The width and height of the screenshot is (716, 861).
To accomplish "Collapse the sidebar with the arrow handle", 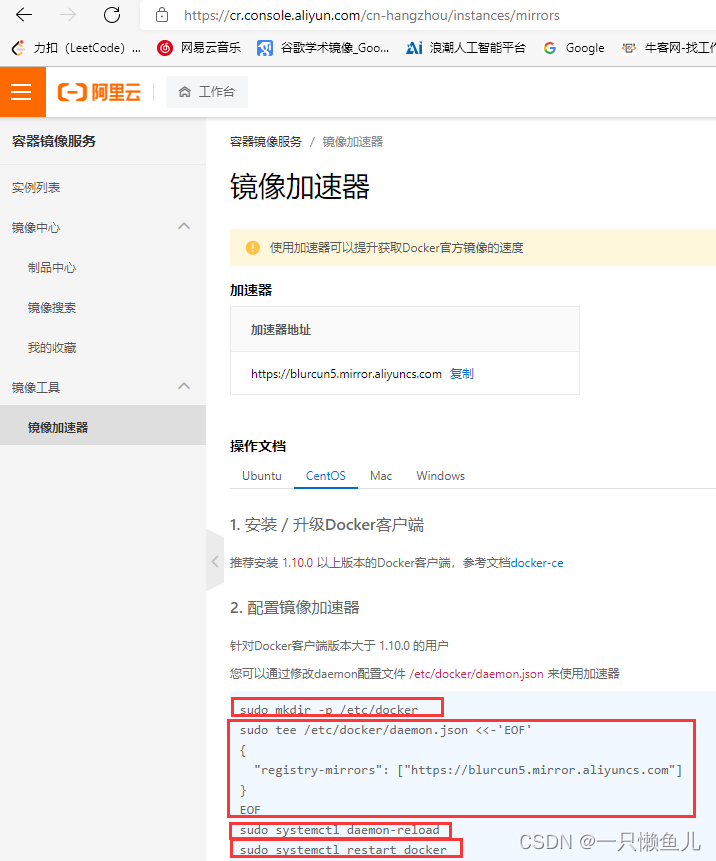I will point(215,561).
